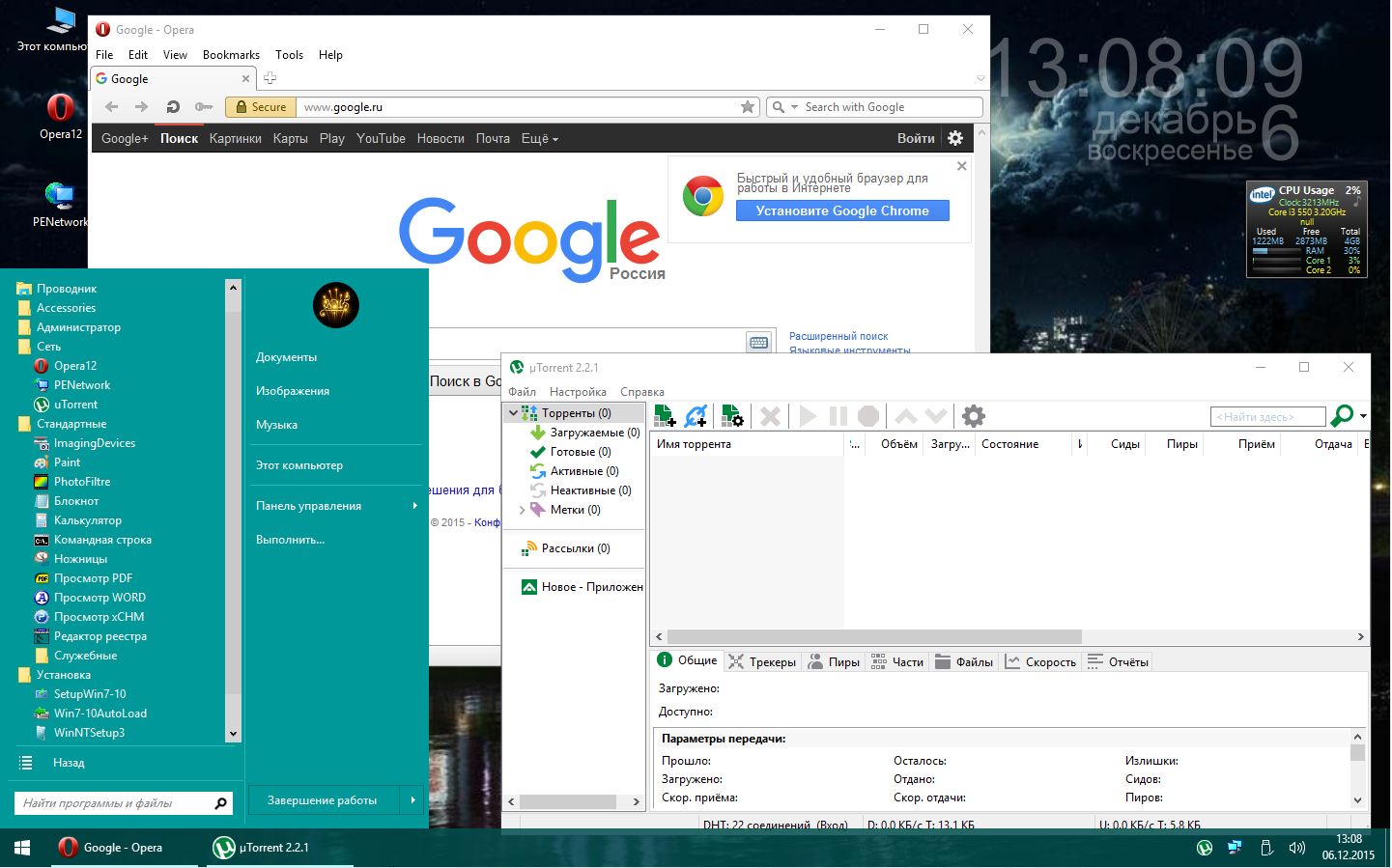Click Windows Start button on taskbar
The height and width of the screenshot is (868, 1392).
coord(22,848)
